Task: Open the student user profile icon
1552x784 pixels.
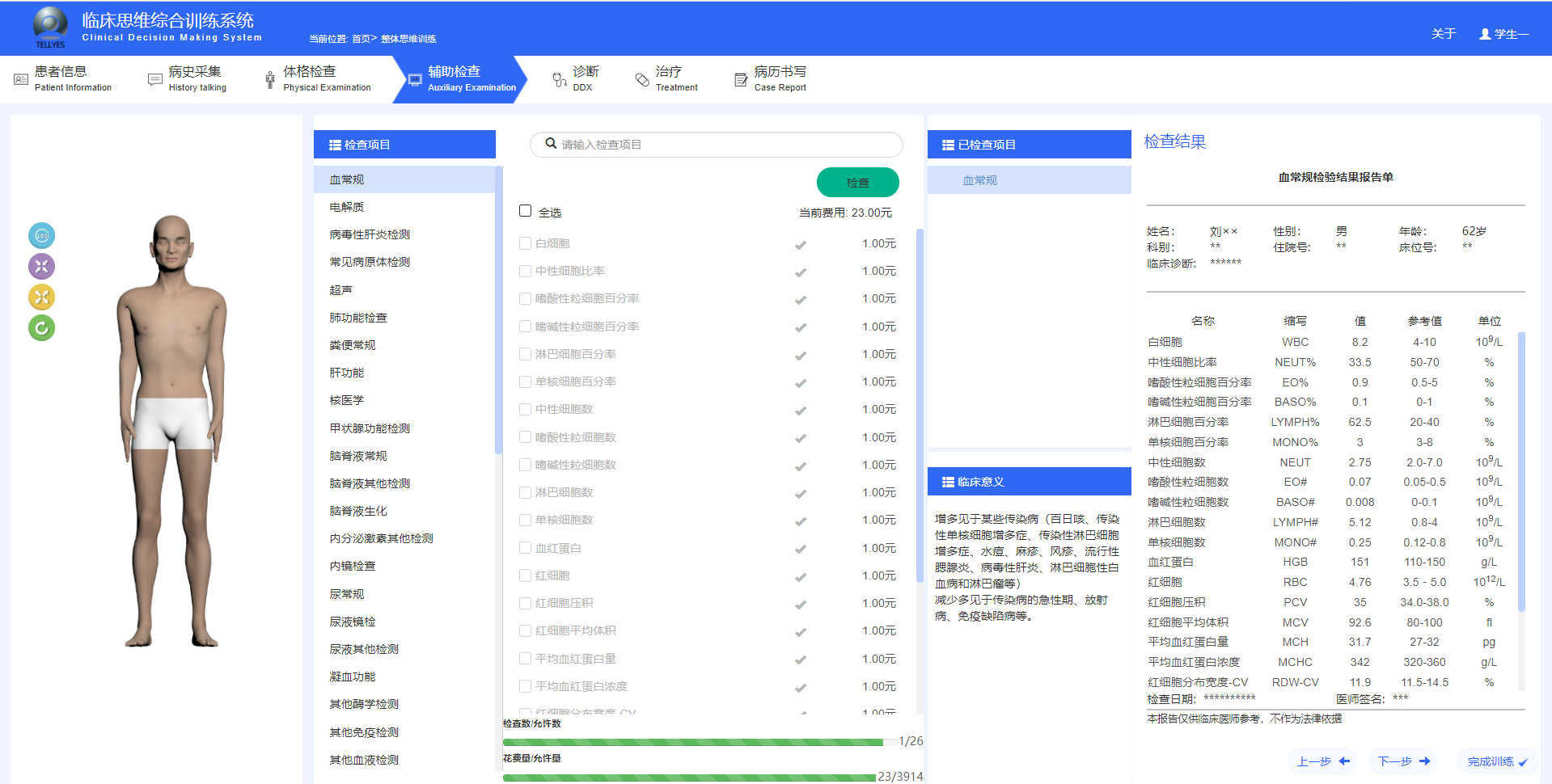Action: point(1485,34)
